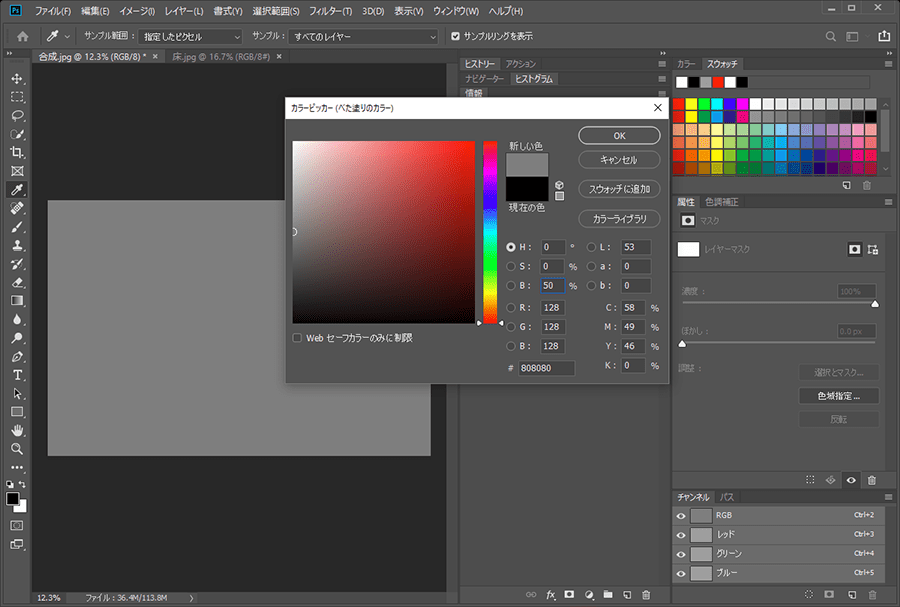
Task: Open the サンプル範囲 dropdown
Action: pyautogui.click(x=189, y=37)
